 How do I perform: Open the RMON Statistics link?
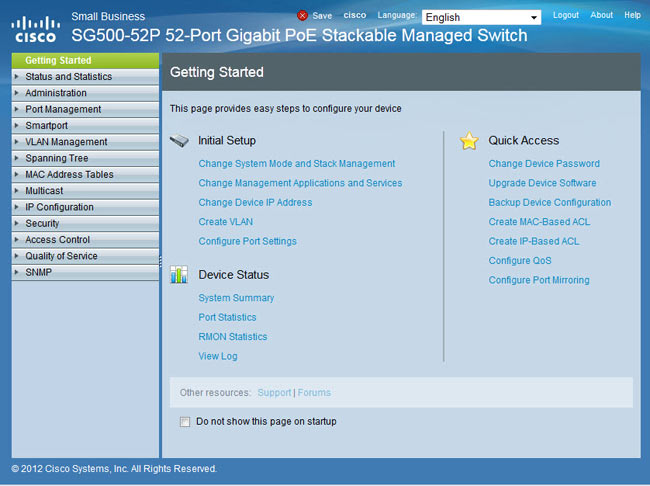click(233, 337)
